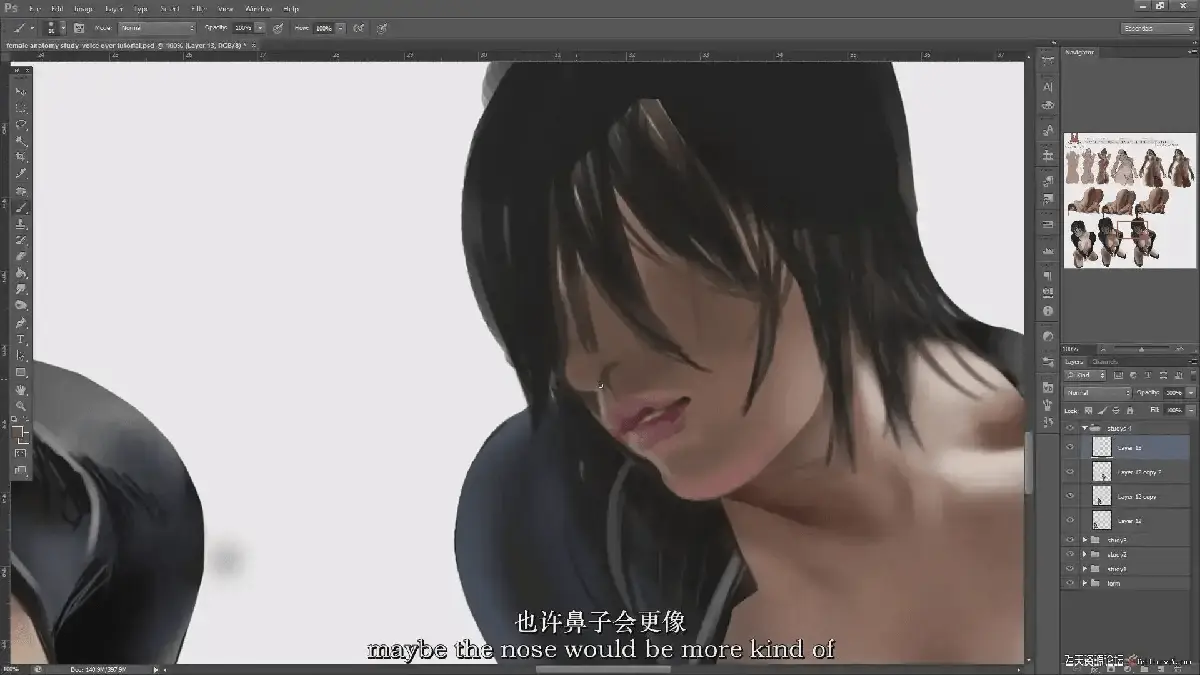This screenshot has height=675, width=1200.
Task: Click the Fill value field
Action: pyautogui.click(x=1173, y=410)
